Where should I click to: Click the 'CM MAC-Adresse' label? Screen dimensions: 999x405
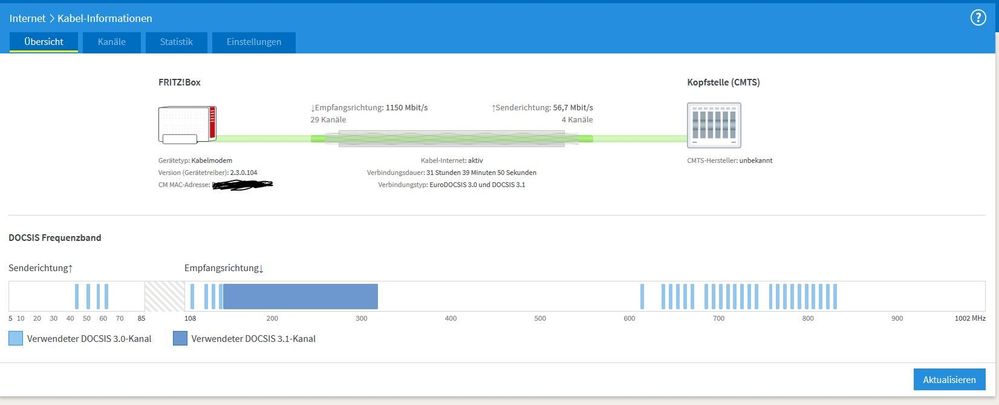[x=184, y=185]
